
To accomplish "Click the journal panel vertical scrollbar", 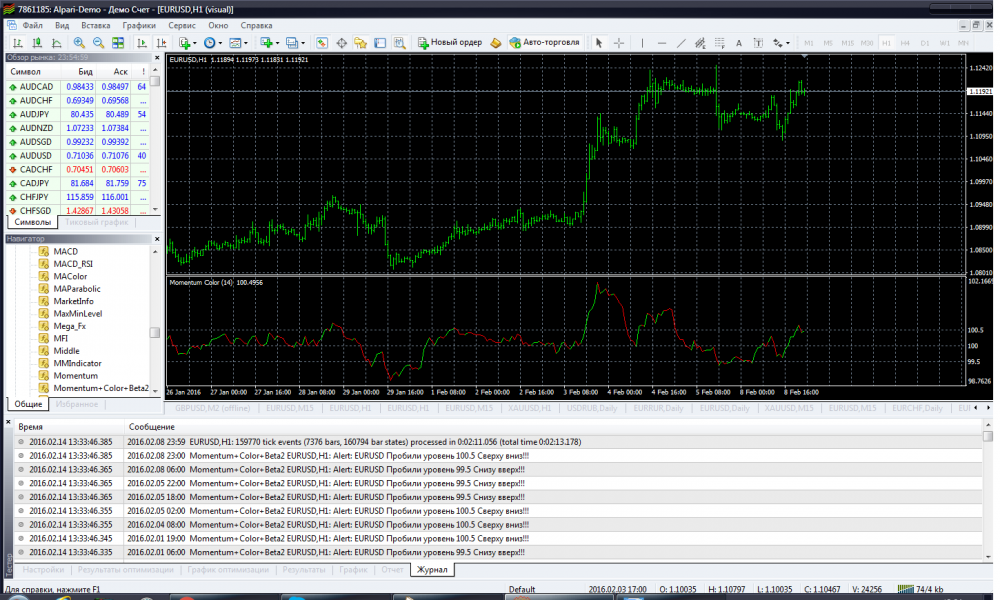I will (988, 491).
